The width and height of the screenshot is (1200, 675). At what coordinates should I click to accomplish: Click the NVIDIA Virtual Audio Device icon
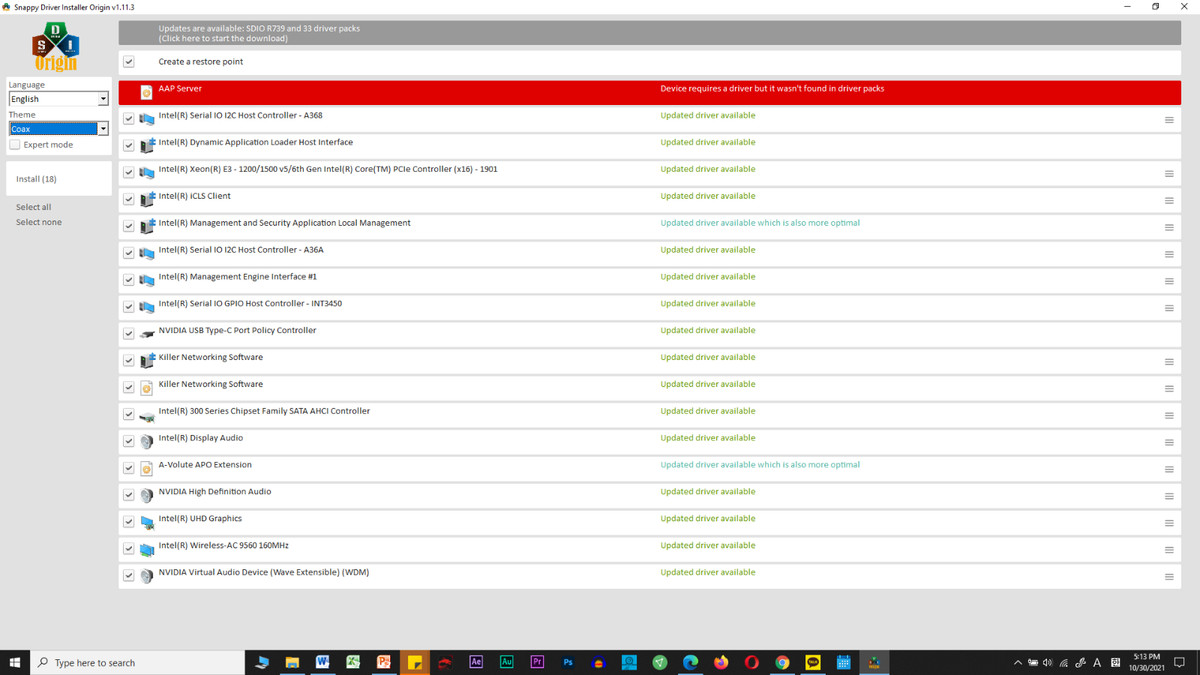coord(147,577)
